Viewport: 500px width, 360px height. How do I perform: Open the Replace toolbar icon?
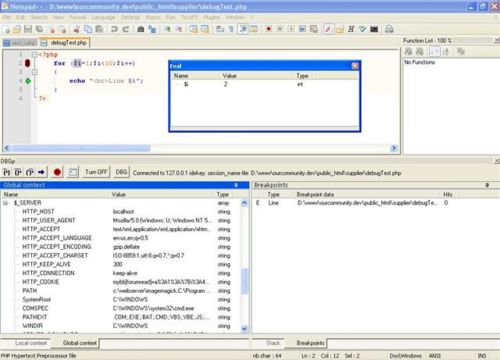pos(152,29)
